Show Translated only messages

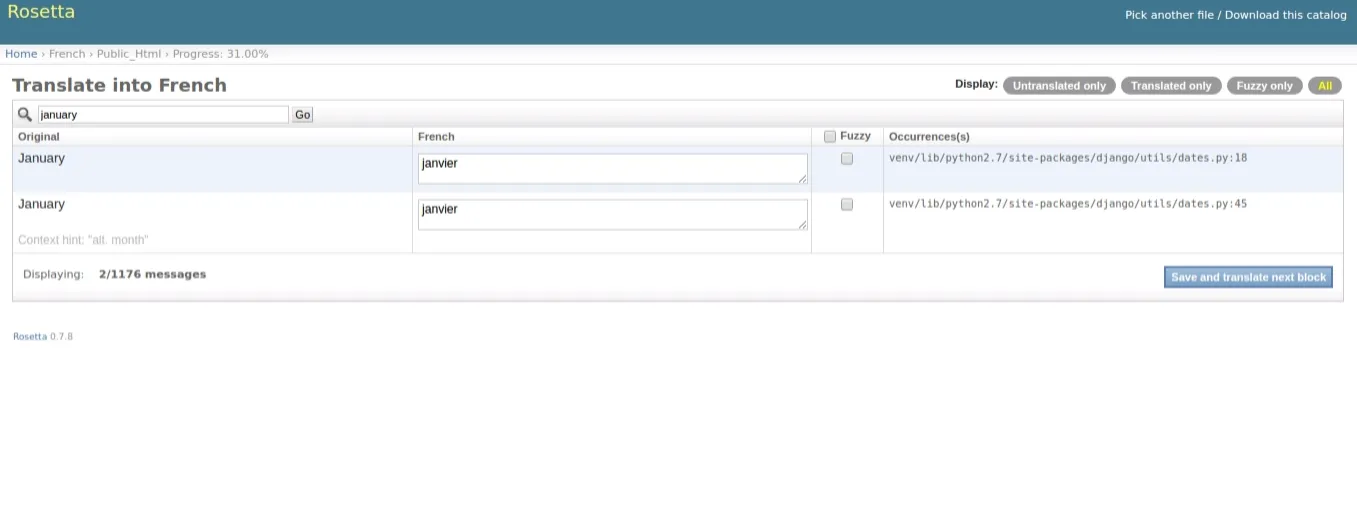(1171, 86)
